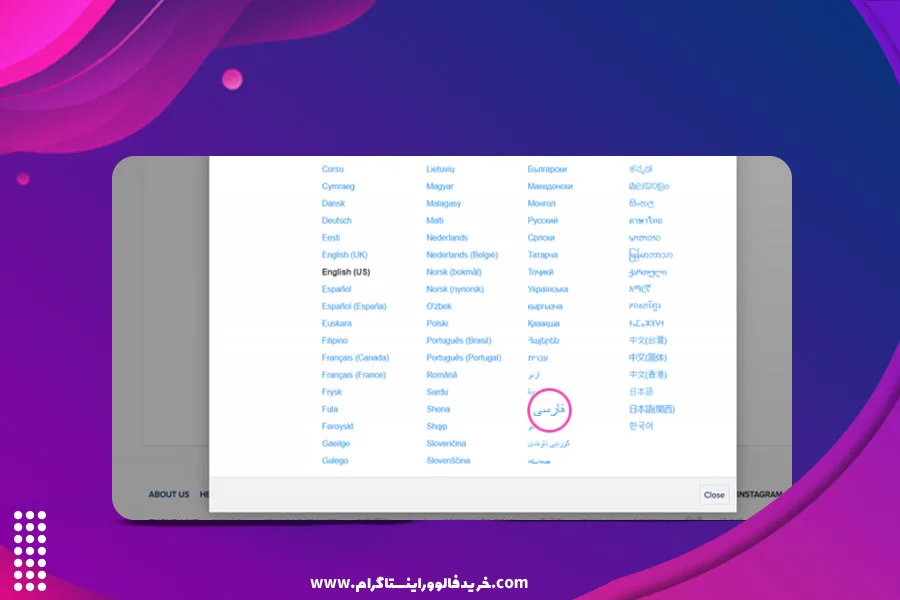Choose English (UK)
The height and width of the screenshot is (600, 900).
344,255
